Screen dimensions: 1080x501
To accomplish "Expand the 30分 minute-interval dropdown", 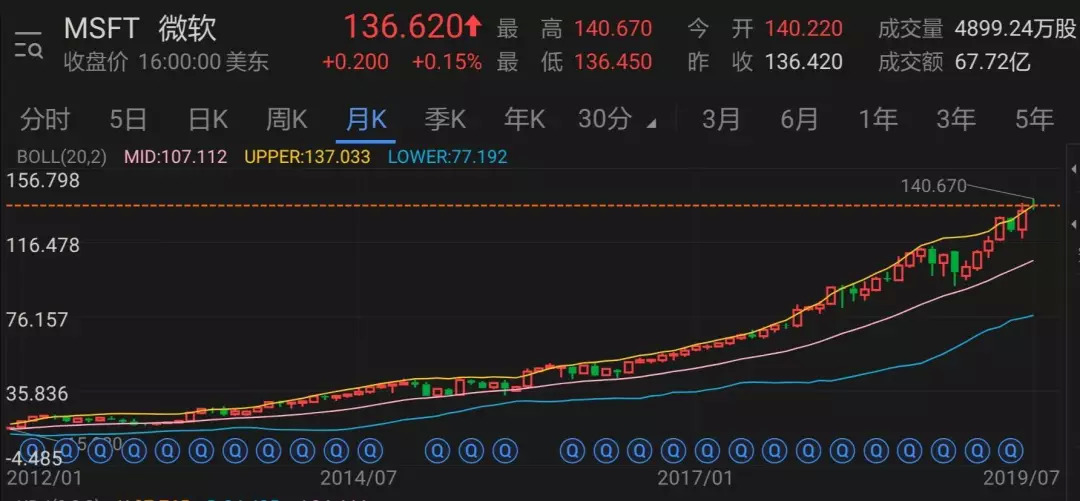I will [616, 120].
